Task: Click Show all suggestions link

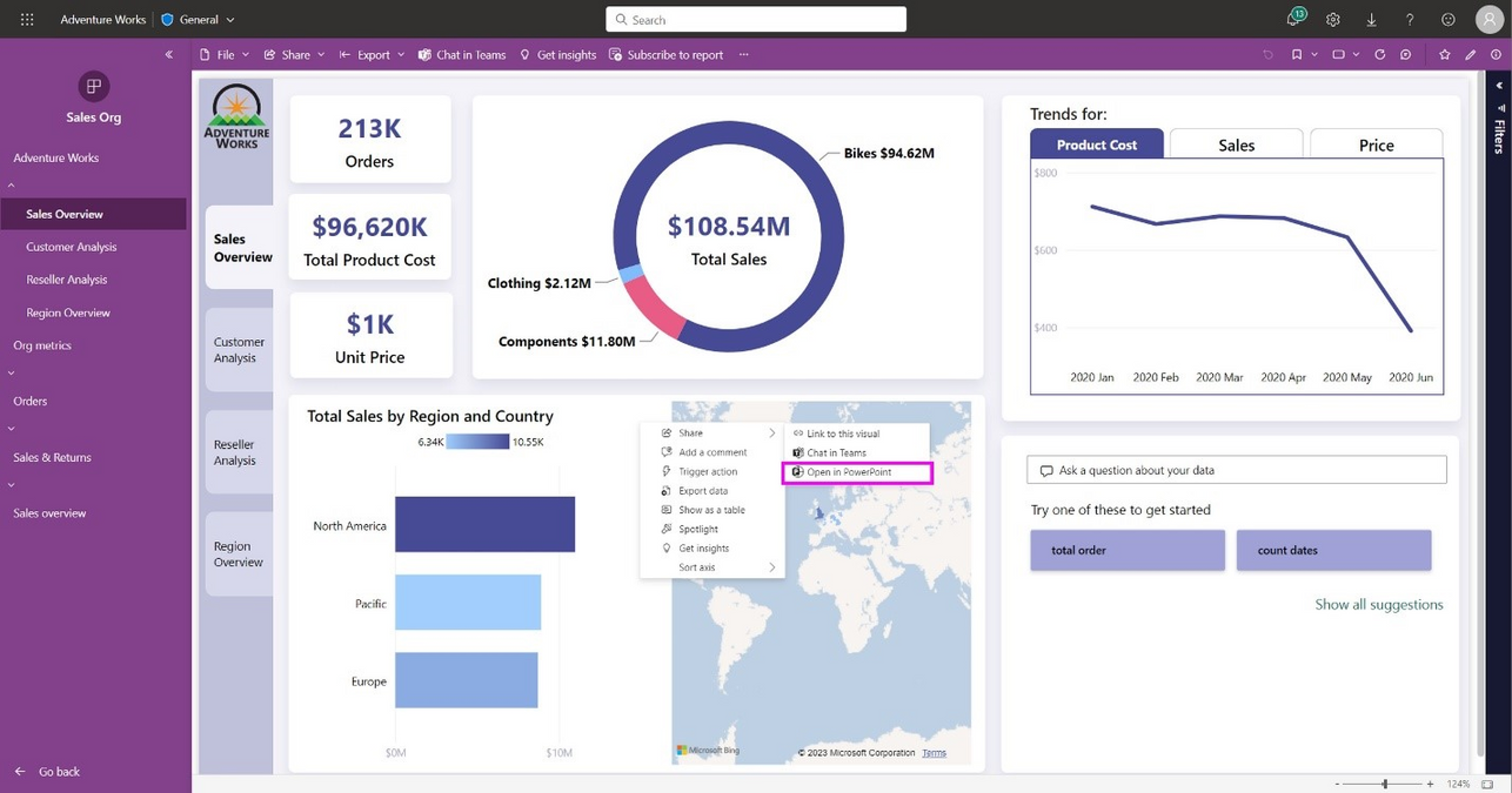Action: 1378,604
